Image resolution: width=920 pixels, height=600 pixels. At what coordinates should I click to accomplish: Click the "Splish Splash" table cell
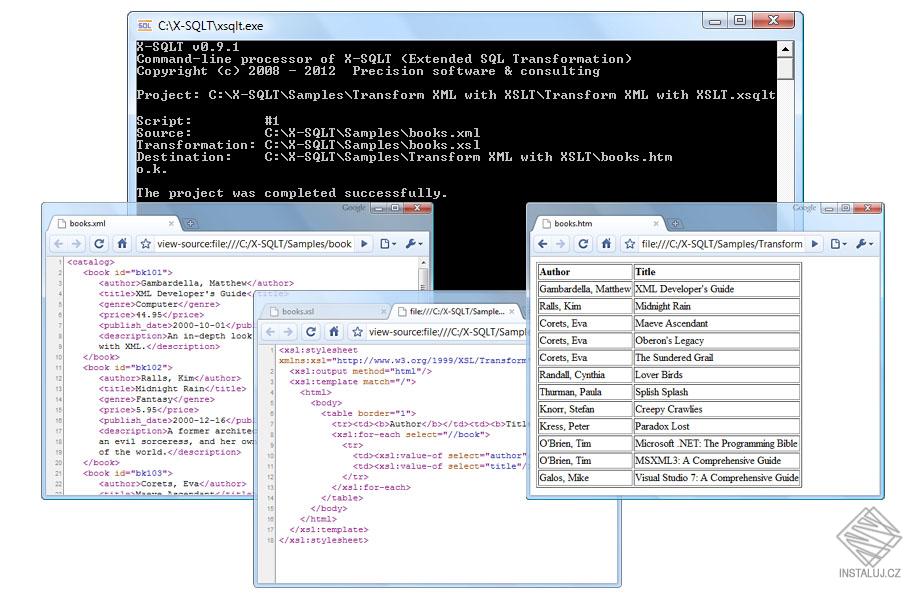716,392
